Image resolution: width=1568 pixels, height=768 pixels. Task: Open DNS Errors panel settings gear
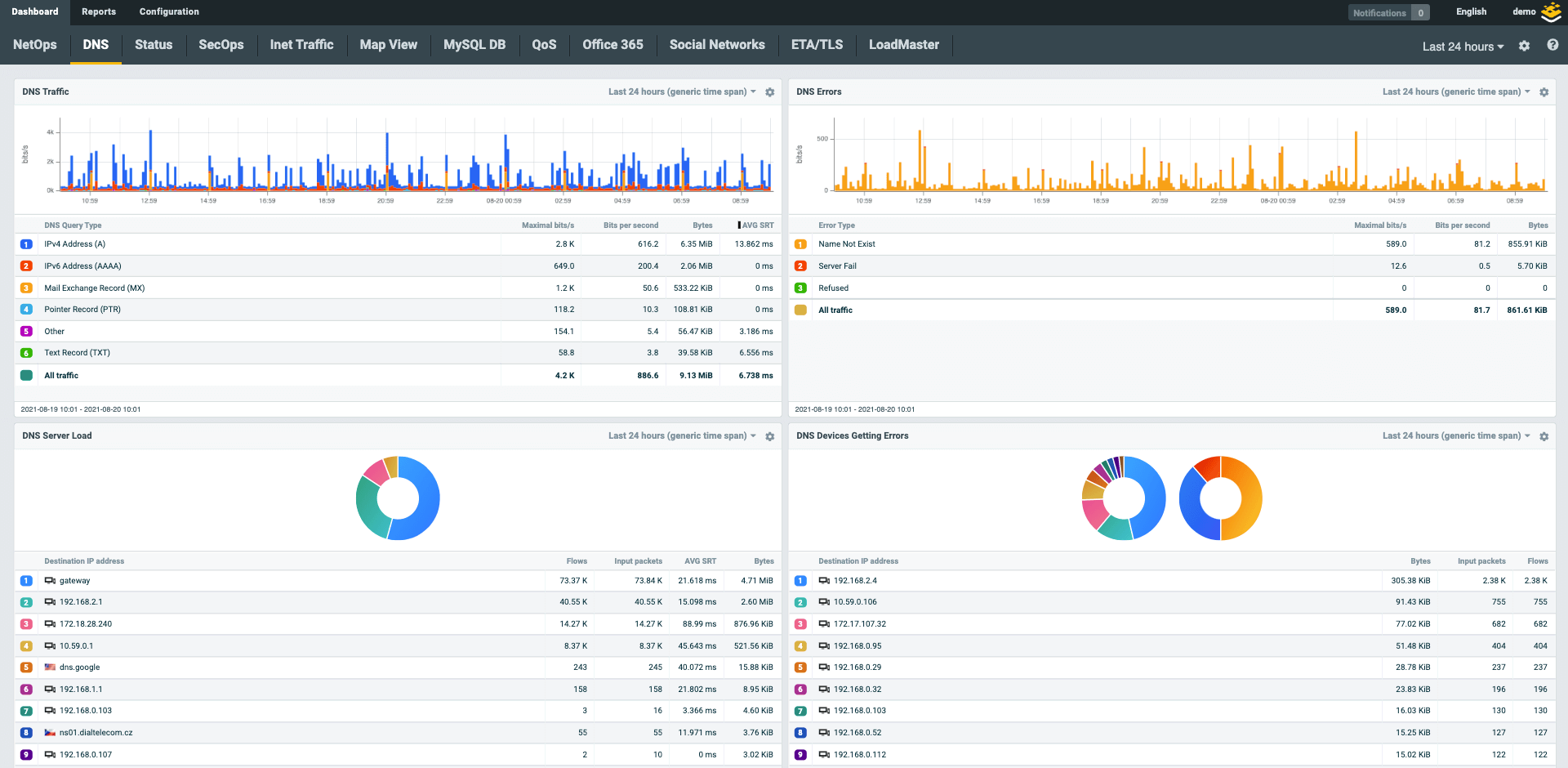[x=1543, y=92]
